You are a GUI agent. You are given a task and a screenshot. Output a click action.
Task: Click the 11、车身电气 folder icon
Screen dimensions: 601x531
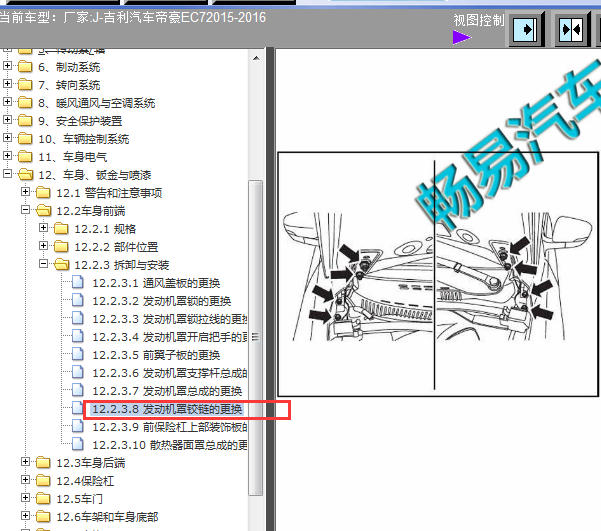[25, 156]
